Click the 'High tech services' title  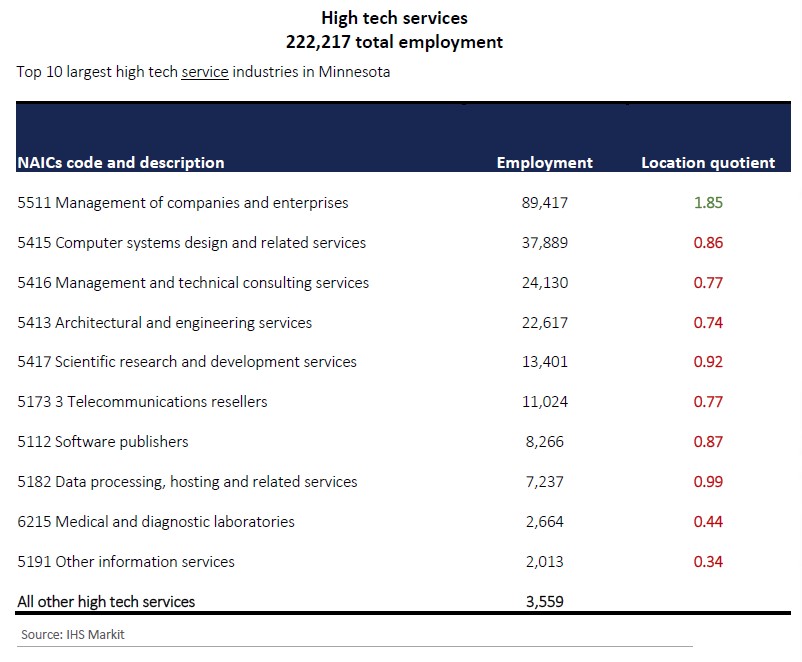tap(394, 18)
